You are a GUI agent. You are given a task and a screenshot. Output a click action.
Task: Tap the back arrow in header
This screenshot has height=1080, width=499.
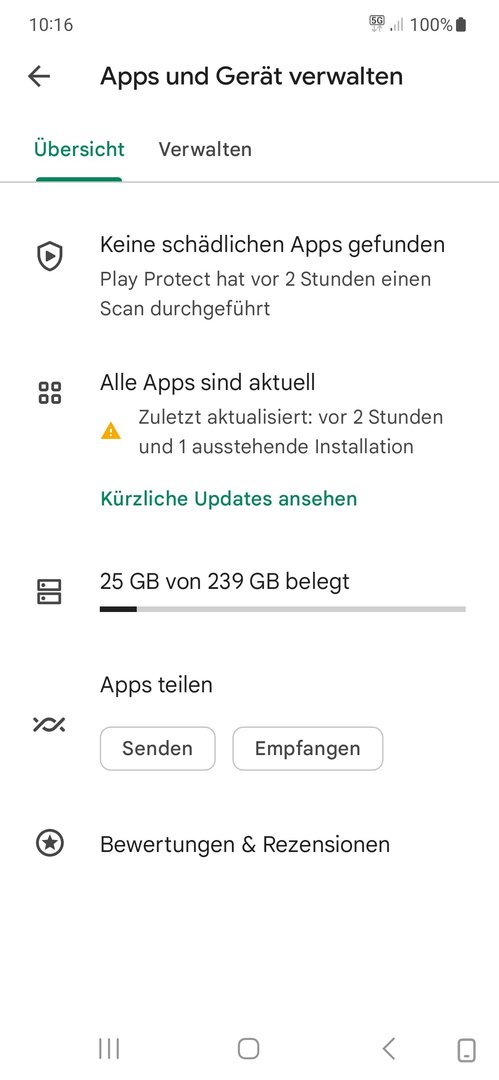39,76
